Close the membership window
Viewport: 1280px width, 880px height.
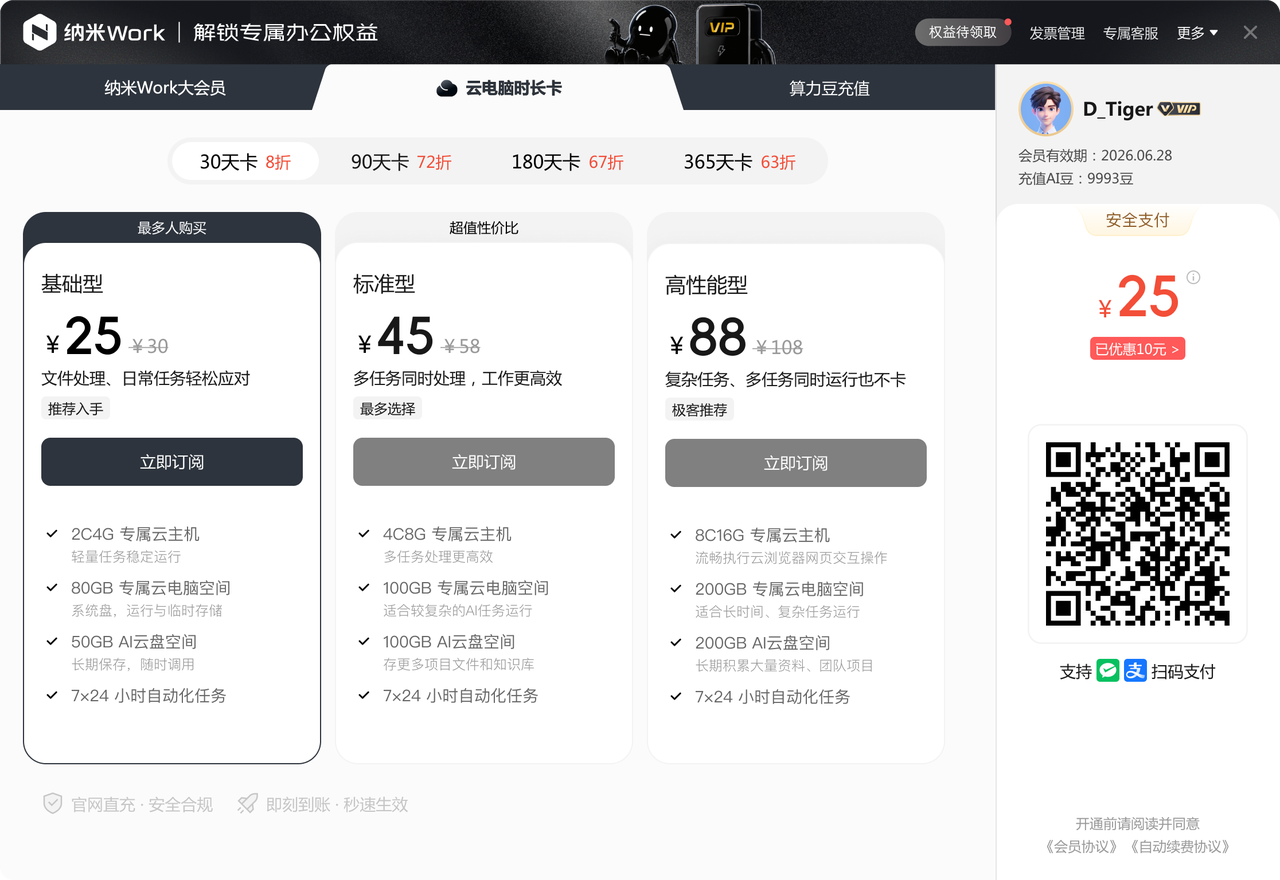click(x=1250, y=32)
